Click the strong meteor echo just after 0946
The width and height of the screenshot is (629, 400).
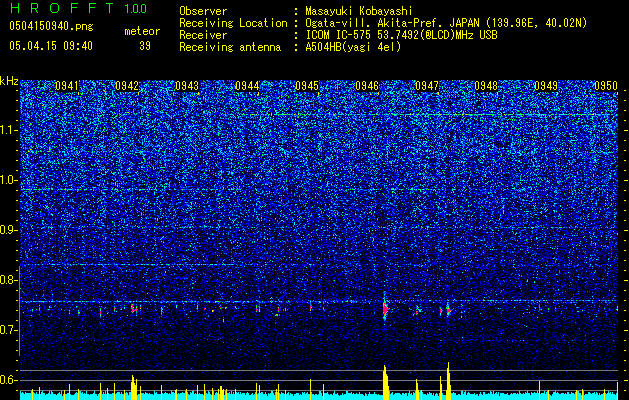click(x=386, y=309)
